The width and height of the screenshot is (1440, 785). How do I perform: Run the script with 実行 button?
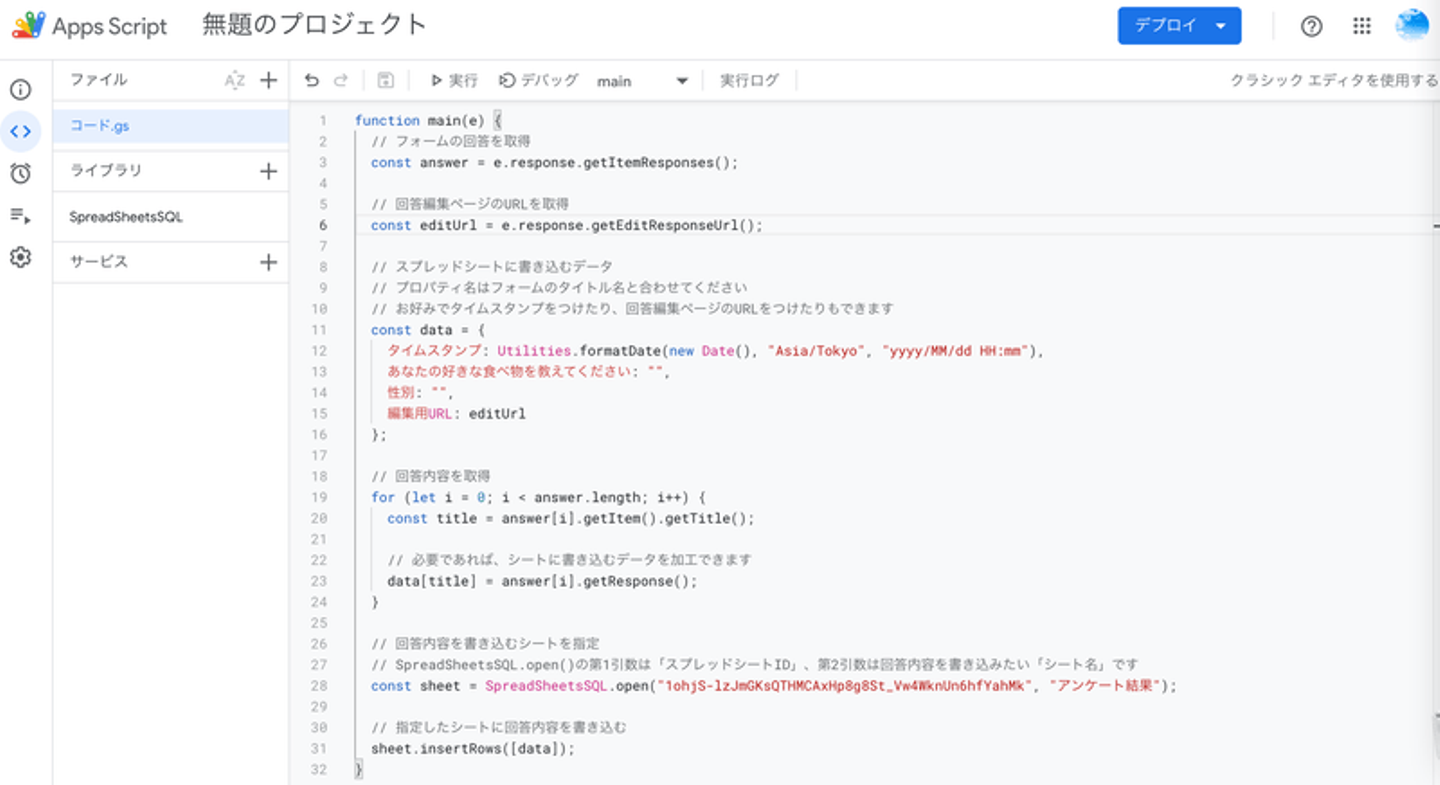(x=453, y=81)
